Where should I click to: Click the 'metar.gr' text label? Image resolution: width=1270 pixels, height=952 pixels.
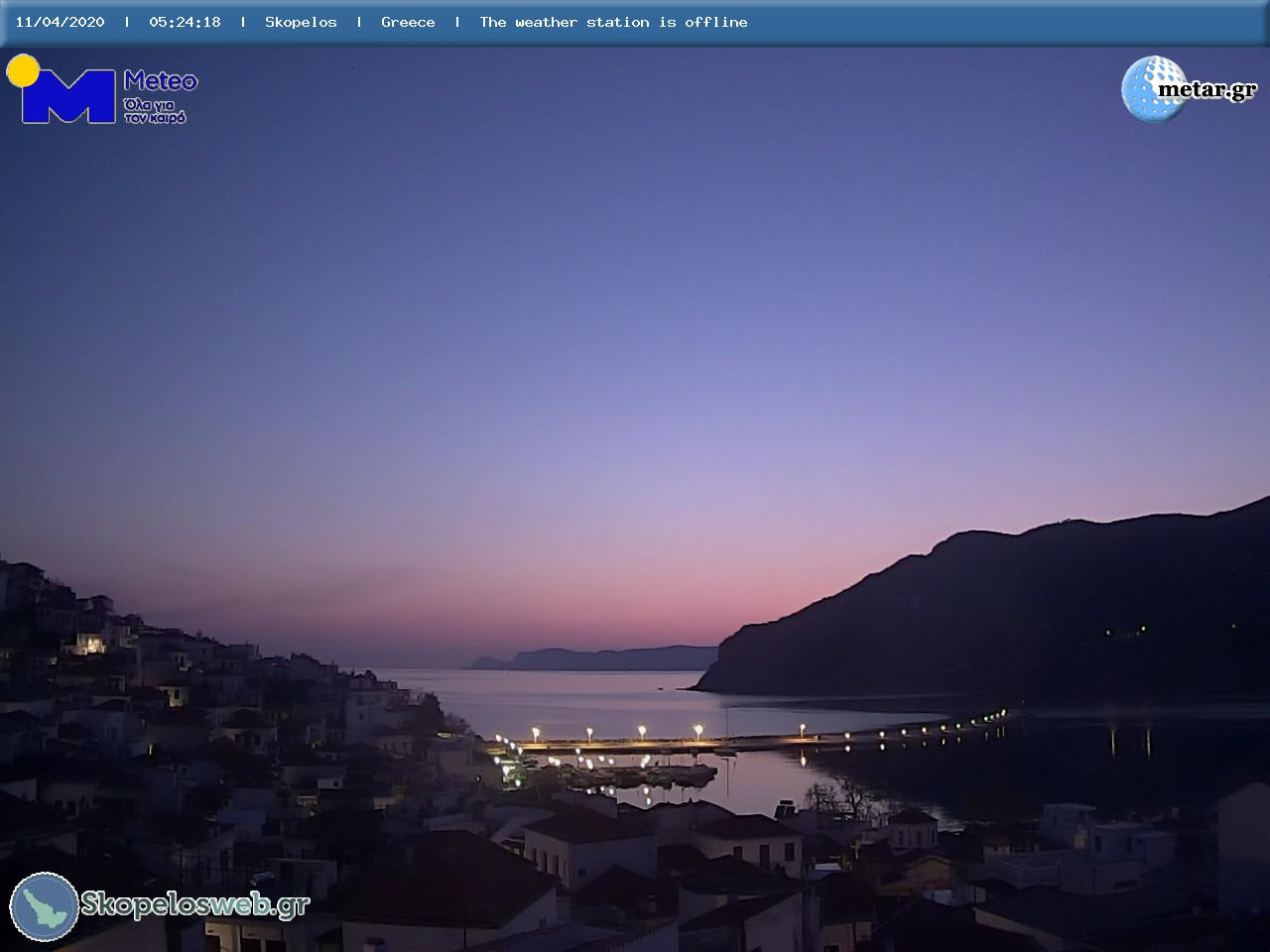point(1207,90)
